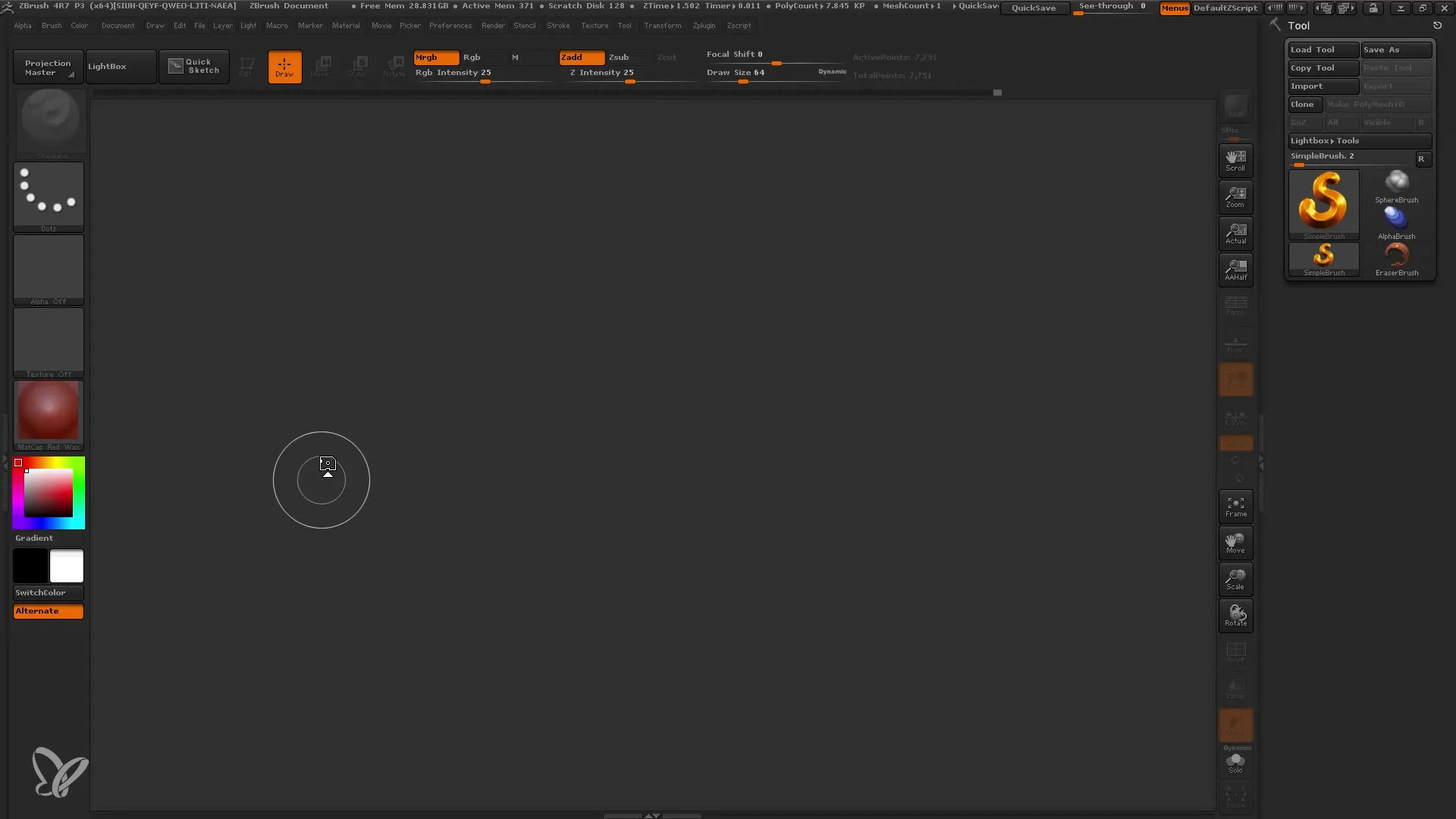Open the Stroke menu item
The width and height of the screenshot is (1456, 819).
(558, 25)
